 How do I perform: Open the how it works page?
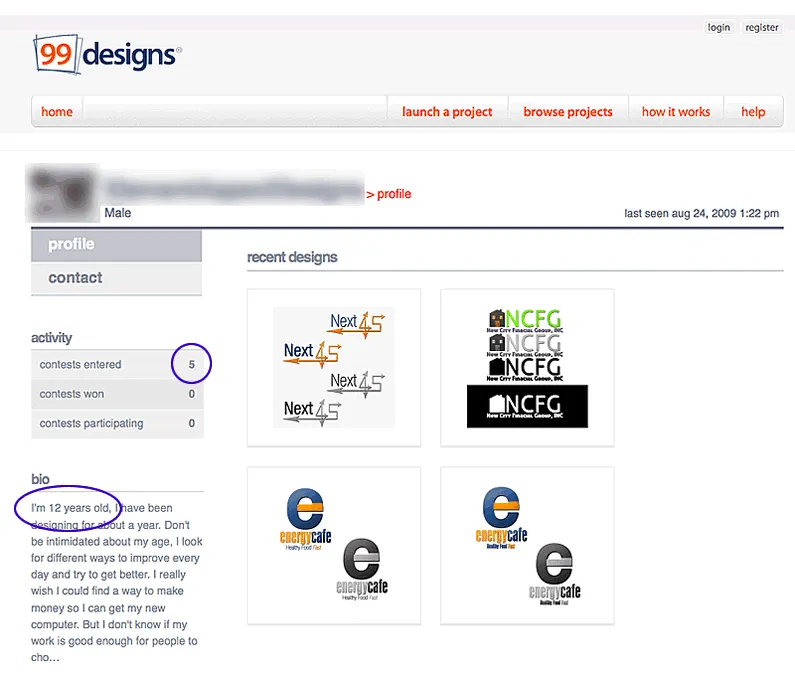point(676,112)
